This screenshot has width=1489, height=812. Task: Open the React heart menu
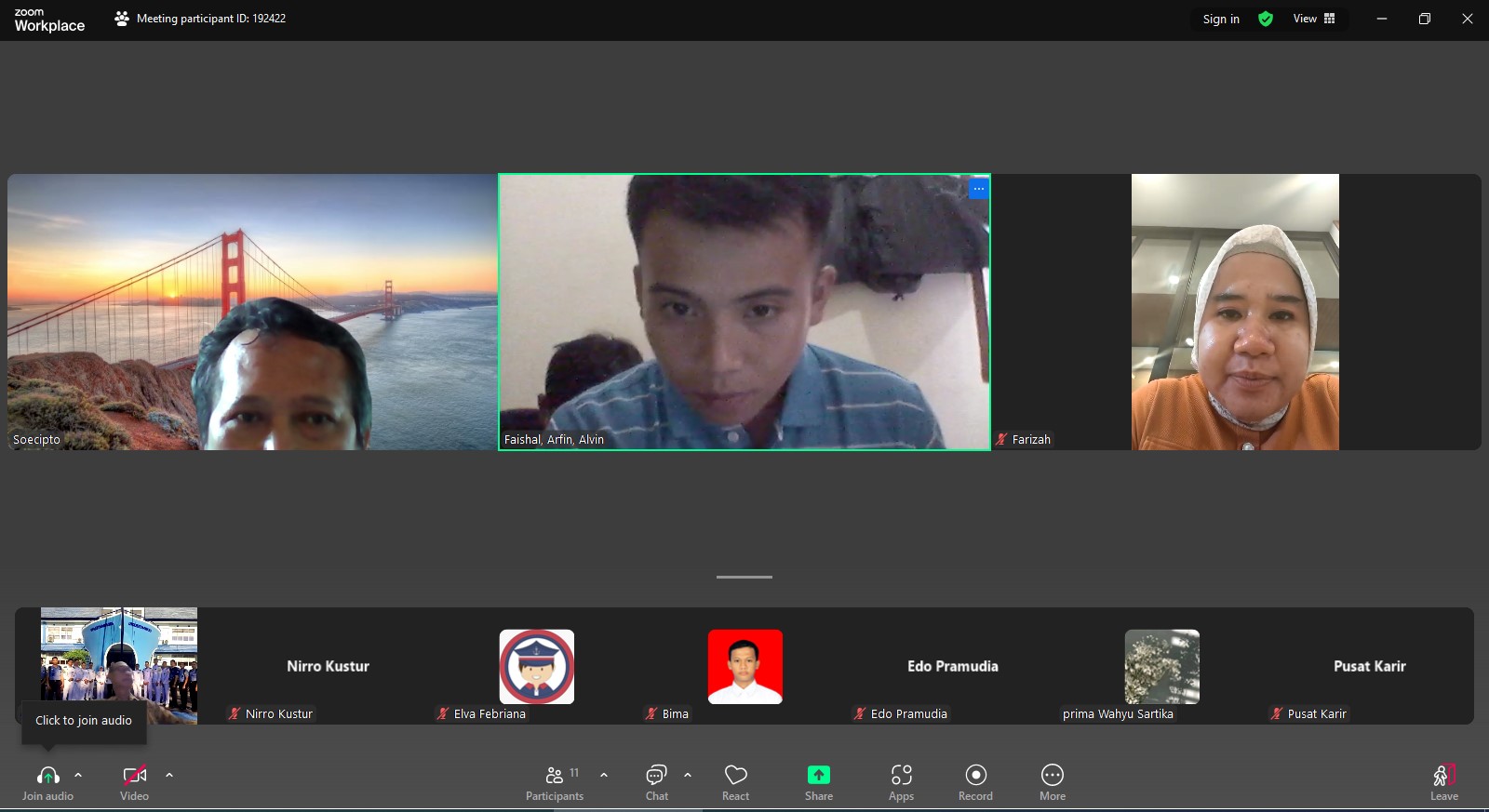(x=735, y=781)
